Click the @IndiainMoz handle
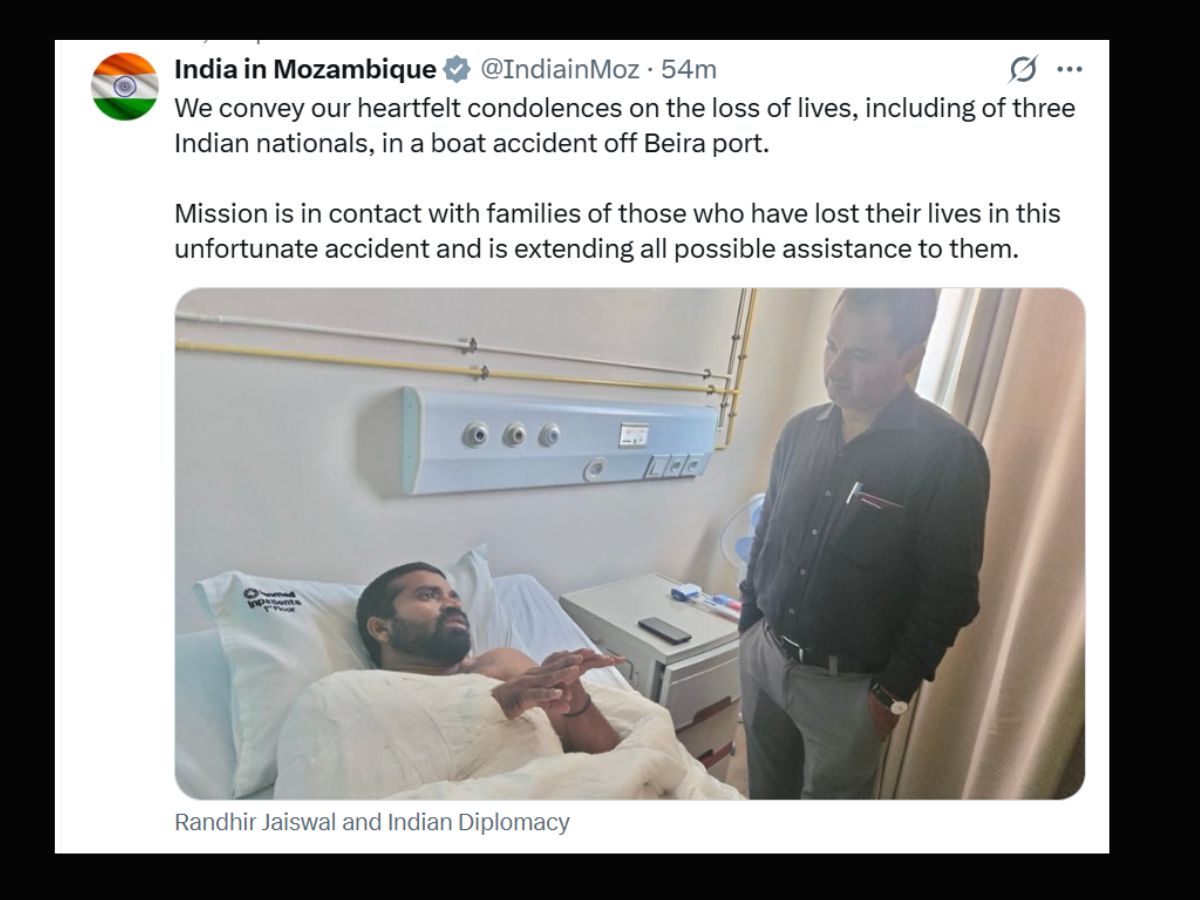Viewport: 1200px width, 900px height. point(556,70)
